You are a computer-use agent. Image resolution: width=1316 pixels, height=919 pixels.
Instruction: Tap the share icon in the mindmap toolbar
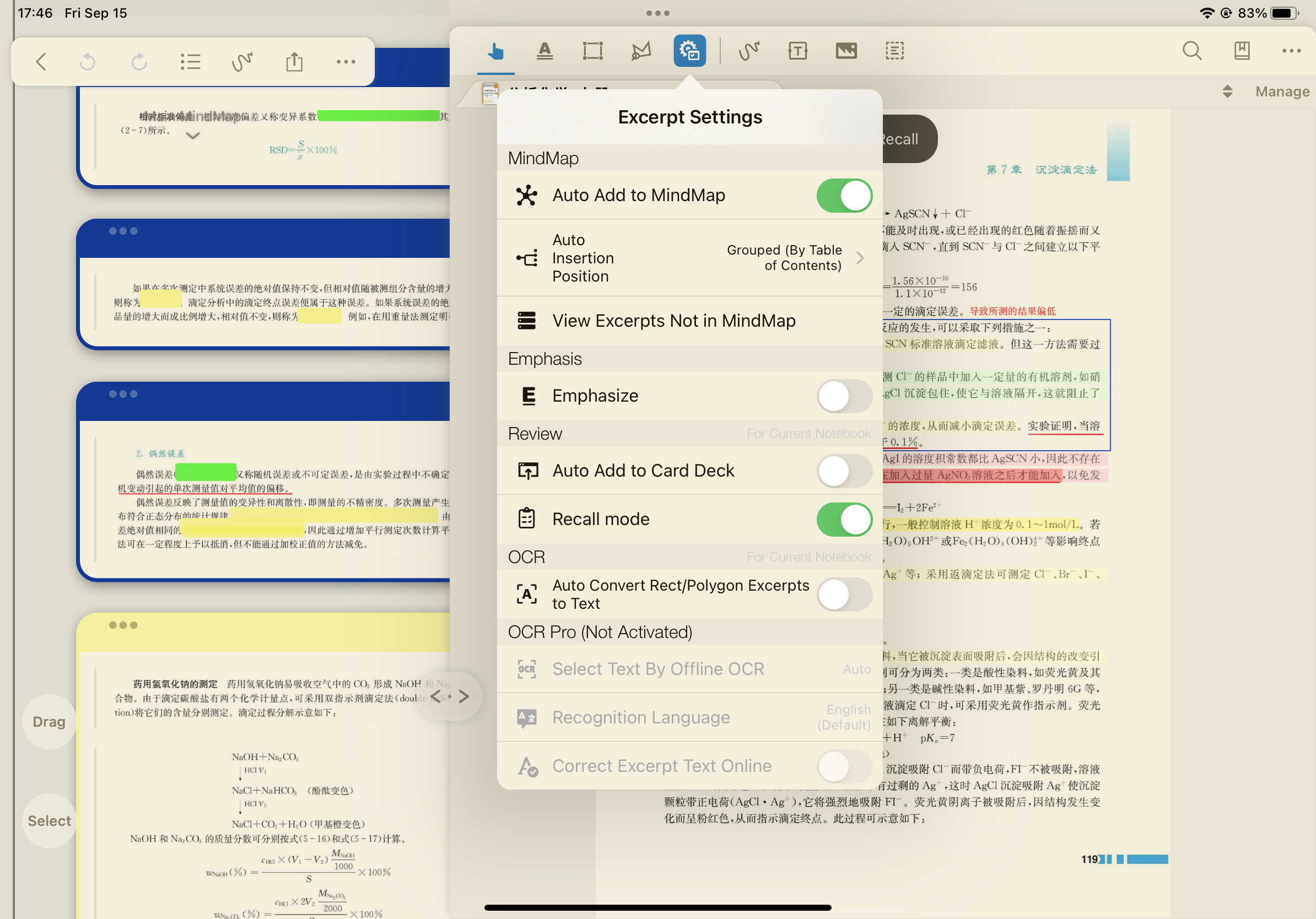point(294,61)
